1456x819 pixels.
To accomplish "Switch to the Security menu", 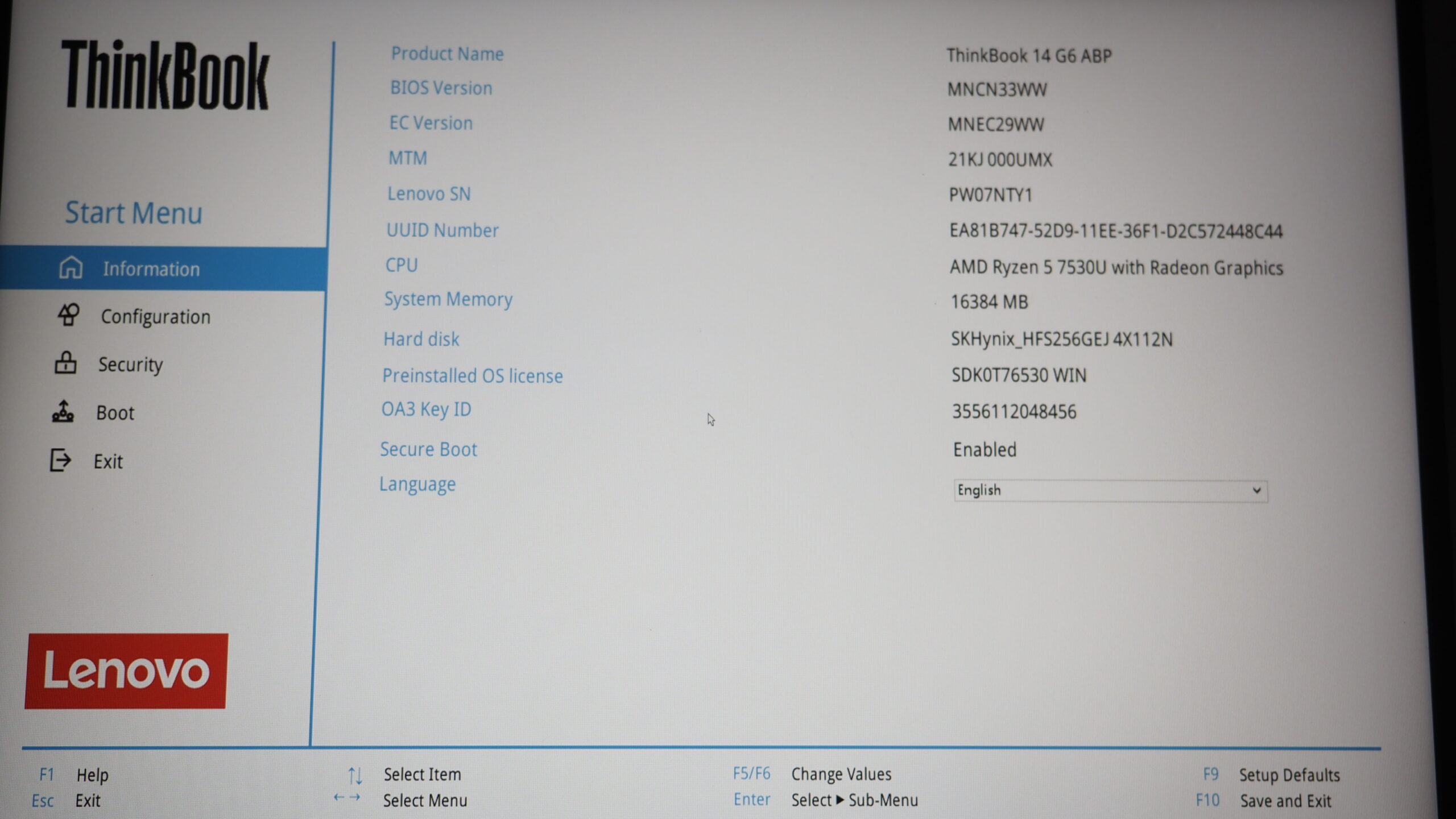I will tap(130, 365).
